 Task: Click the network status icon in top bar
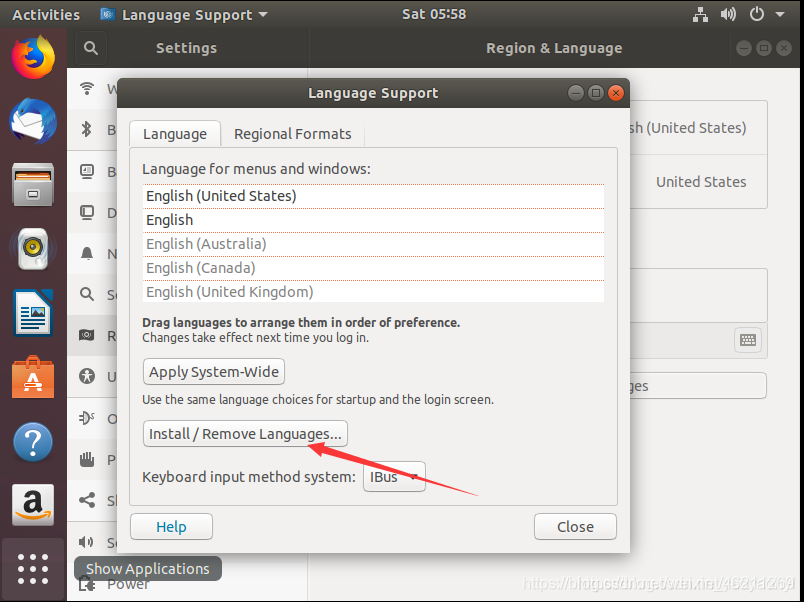click(700, 14)
